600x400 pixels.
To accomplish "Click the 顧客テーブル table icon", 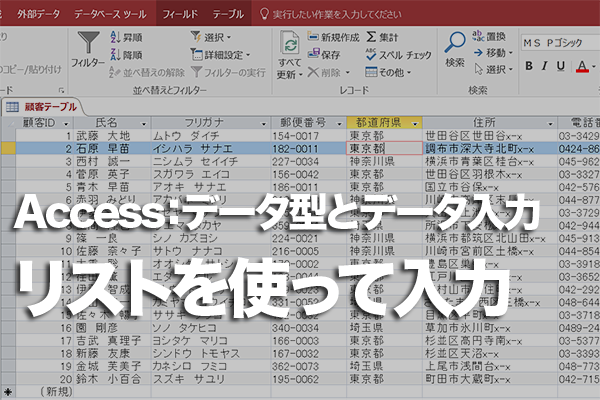I will point(12,107).
